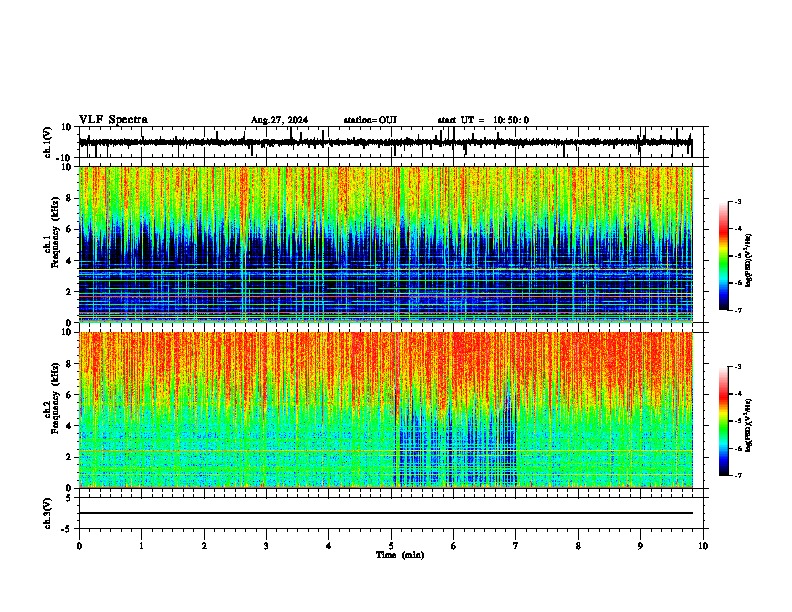This screenshot has width=792, height=612.
Task: Click the "-3" label on the ch.1 colorbar
Action: pos(738,201)
